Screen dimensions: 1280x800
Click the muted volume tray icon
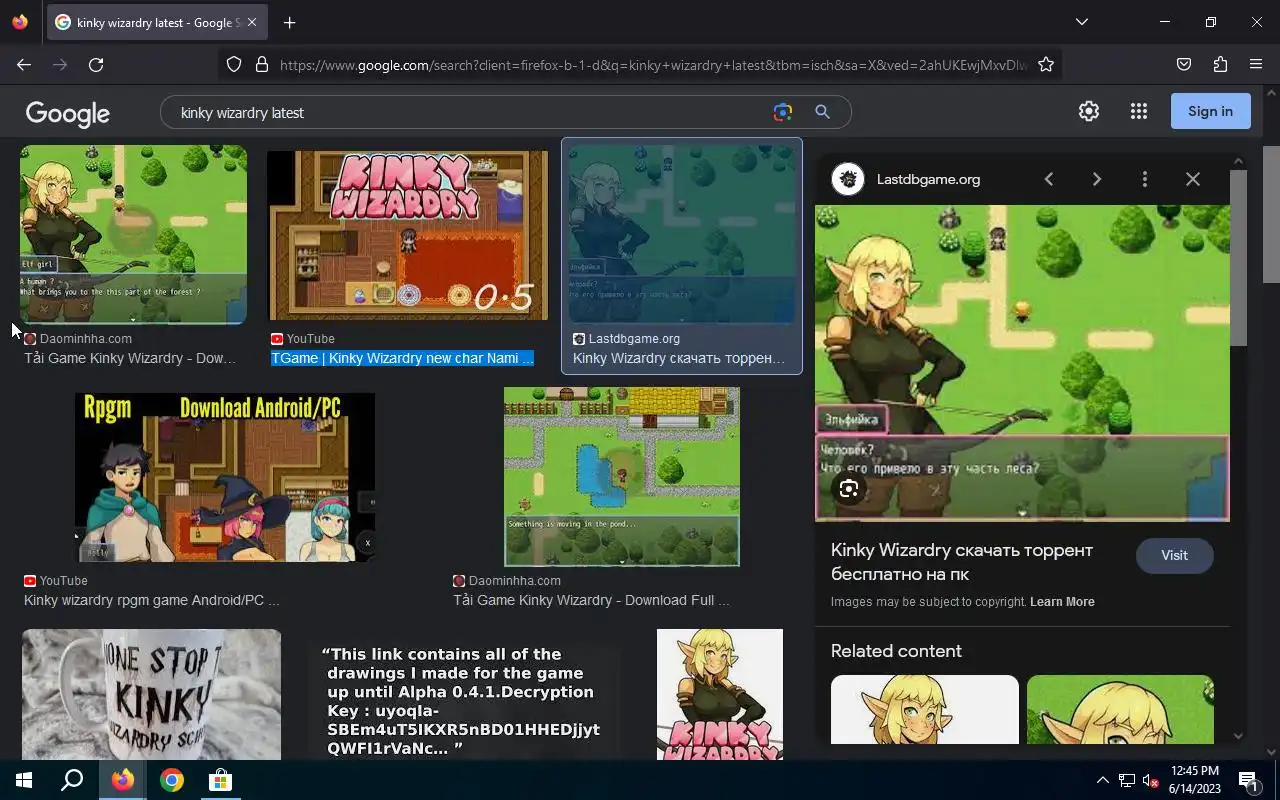click(x=1151, y=780)
